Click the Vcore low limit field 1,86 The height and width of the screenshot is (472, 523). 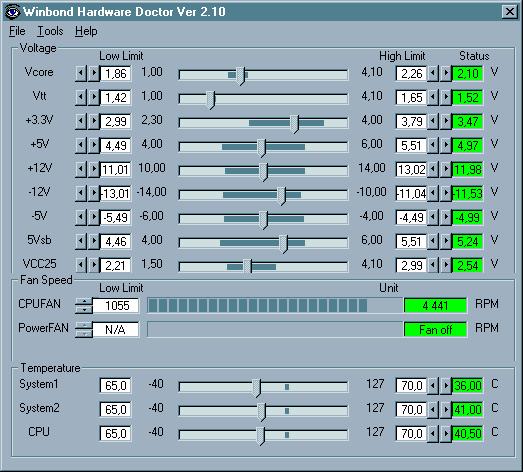tap(115, 74)
